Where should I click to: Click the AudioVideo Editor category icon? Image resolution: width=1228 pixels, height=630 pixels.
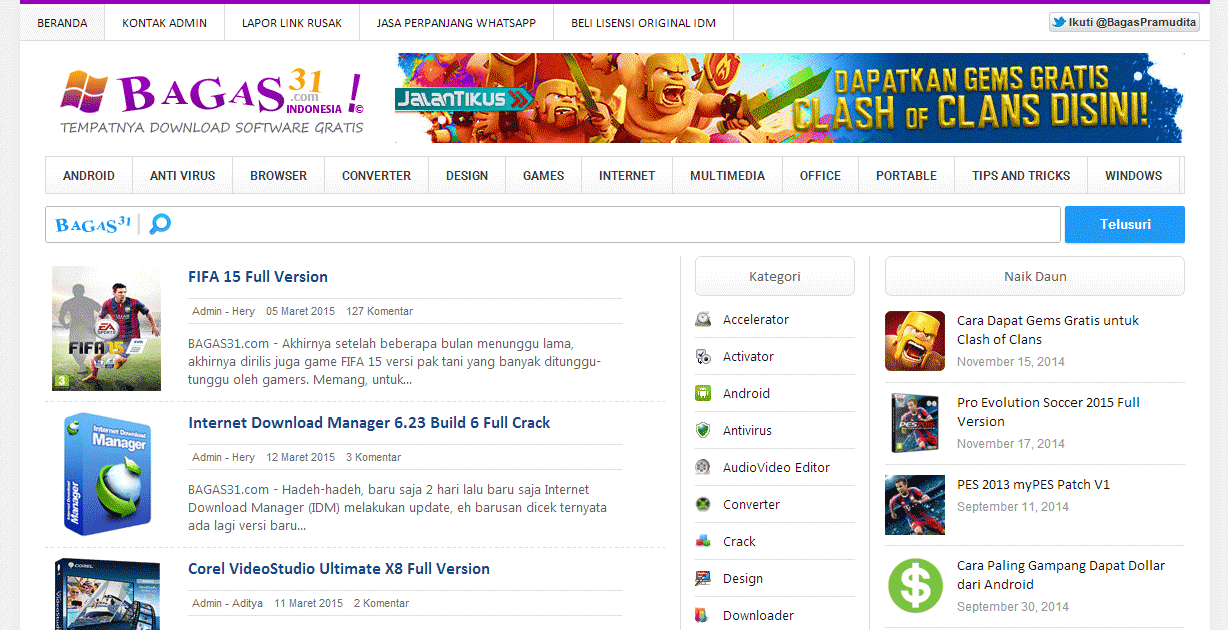coord(703,468)
